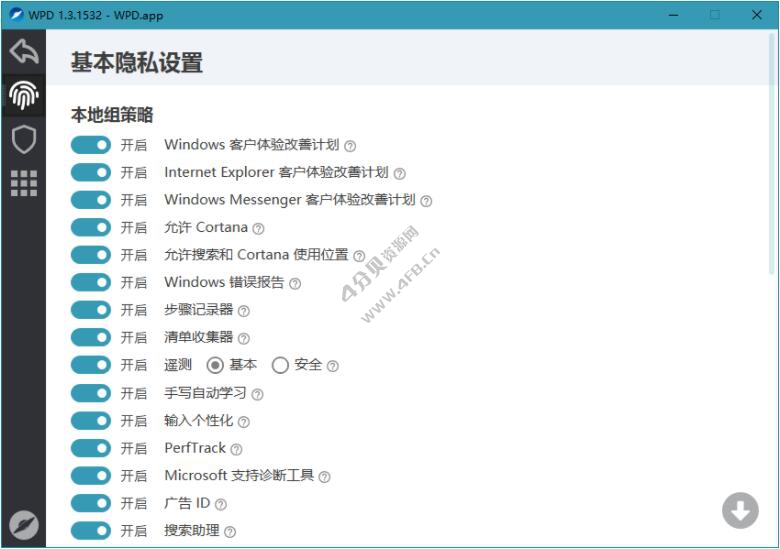The width and height of the screenshot is (780, 549).
Task: Click the 输入个性化 label text
Action: coord(199,421)
